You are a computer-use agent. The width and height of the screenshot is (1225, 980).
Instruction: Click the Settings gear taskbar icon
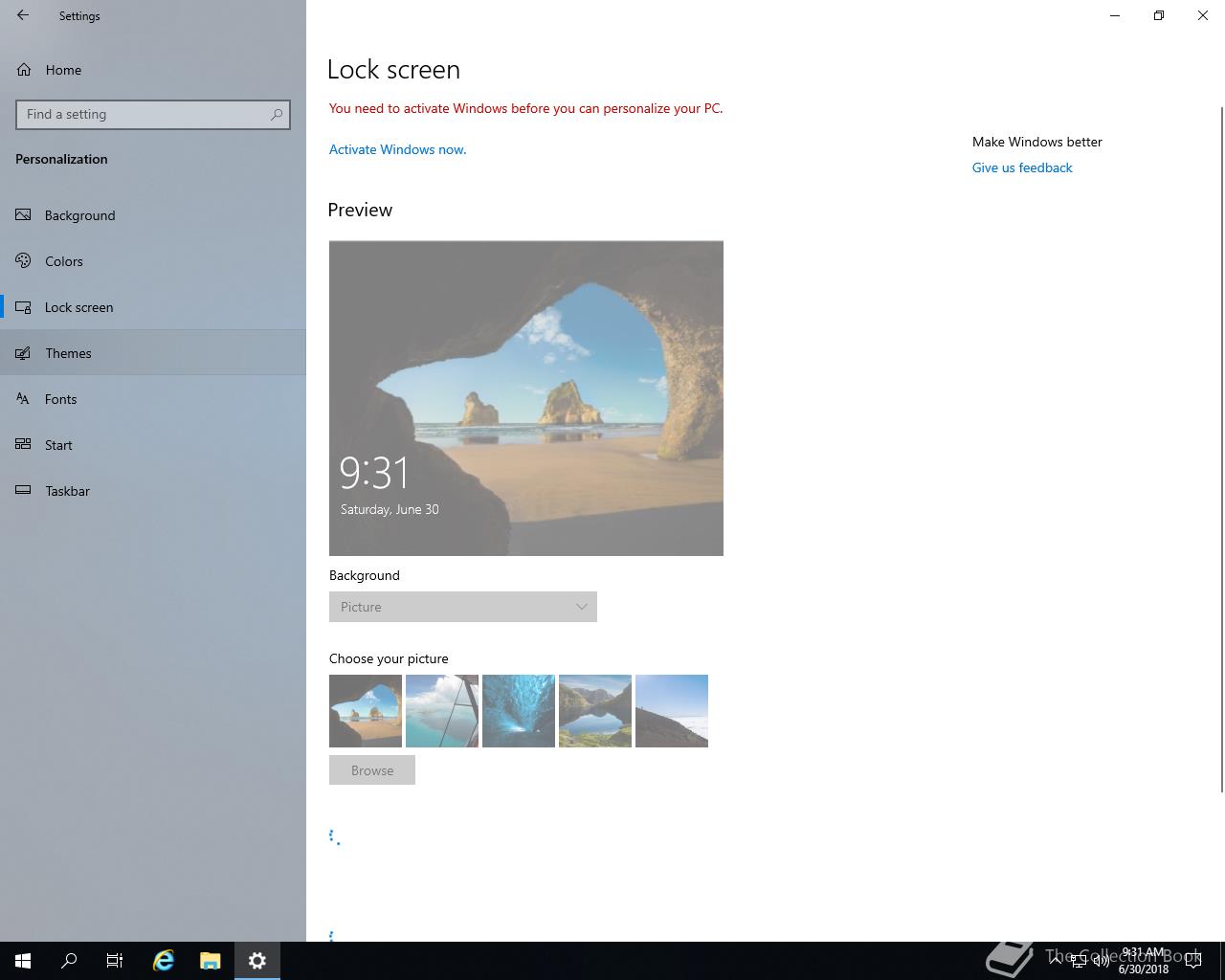point(257,961)
